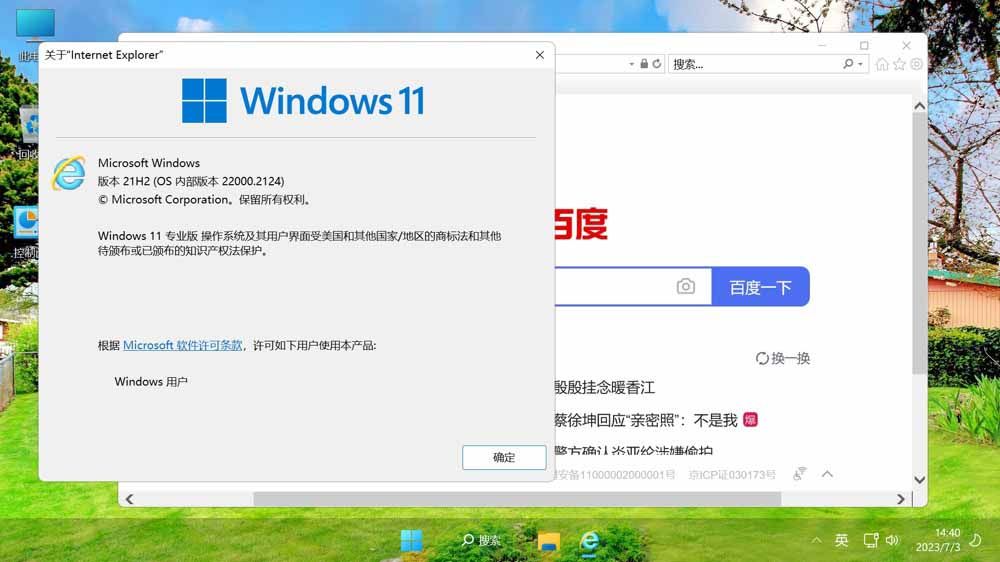Click the Internet Explorer taskbar icon
This screenshot has height=562, width=1000.
pyautogui.click(x=589, y=541)
